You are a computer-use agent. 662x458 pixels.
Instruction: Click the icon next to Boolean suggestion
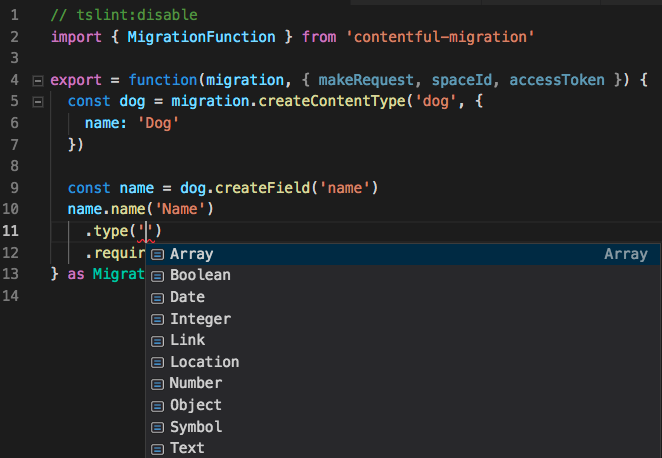158,276
